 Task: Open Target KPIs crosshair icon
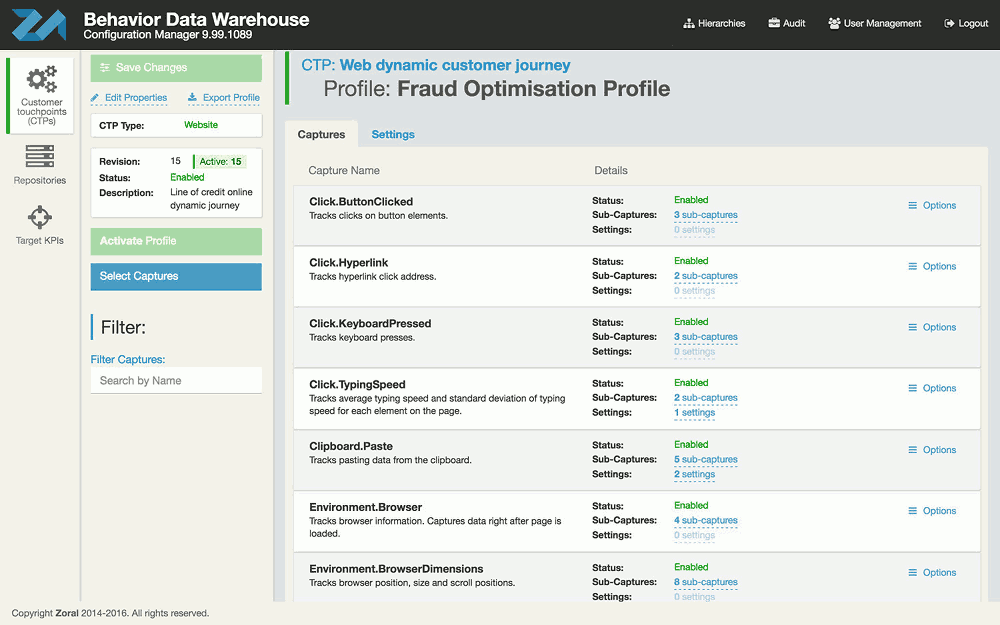[40, 217]
